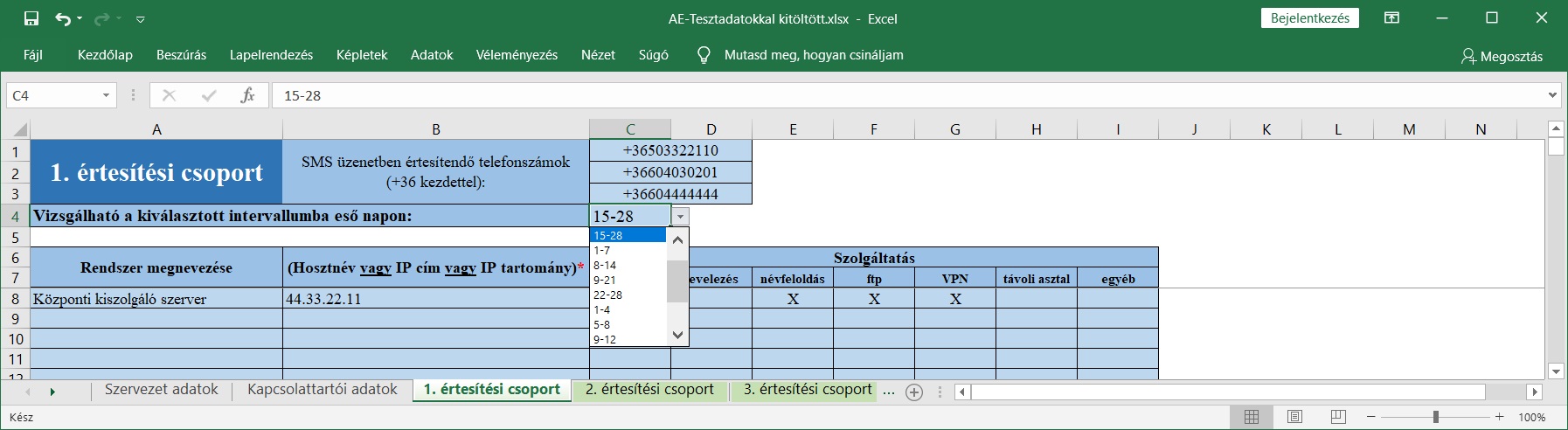Add a new sheet with plus icon
This screenshot has width=1568, height=430.
914,392
